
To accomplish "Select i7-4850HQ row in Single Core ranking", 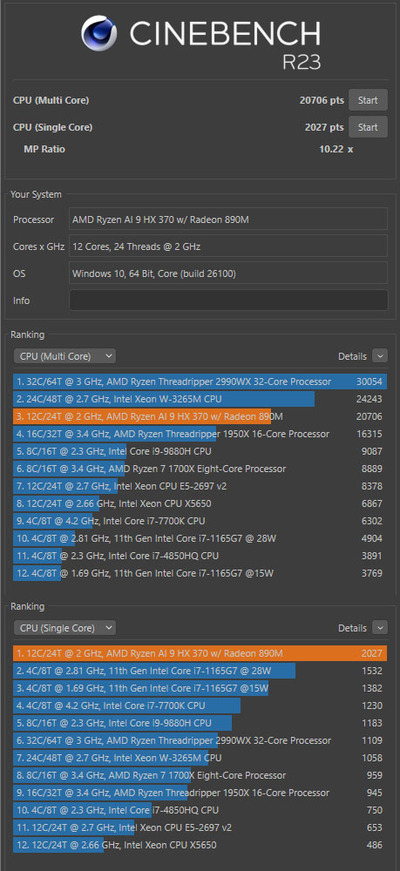I will [200, 810].
